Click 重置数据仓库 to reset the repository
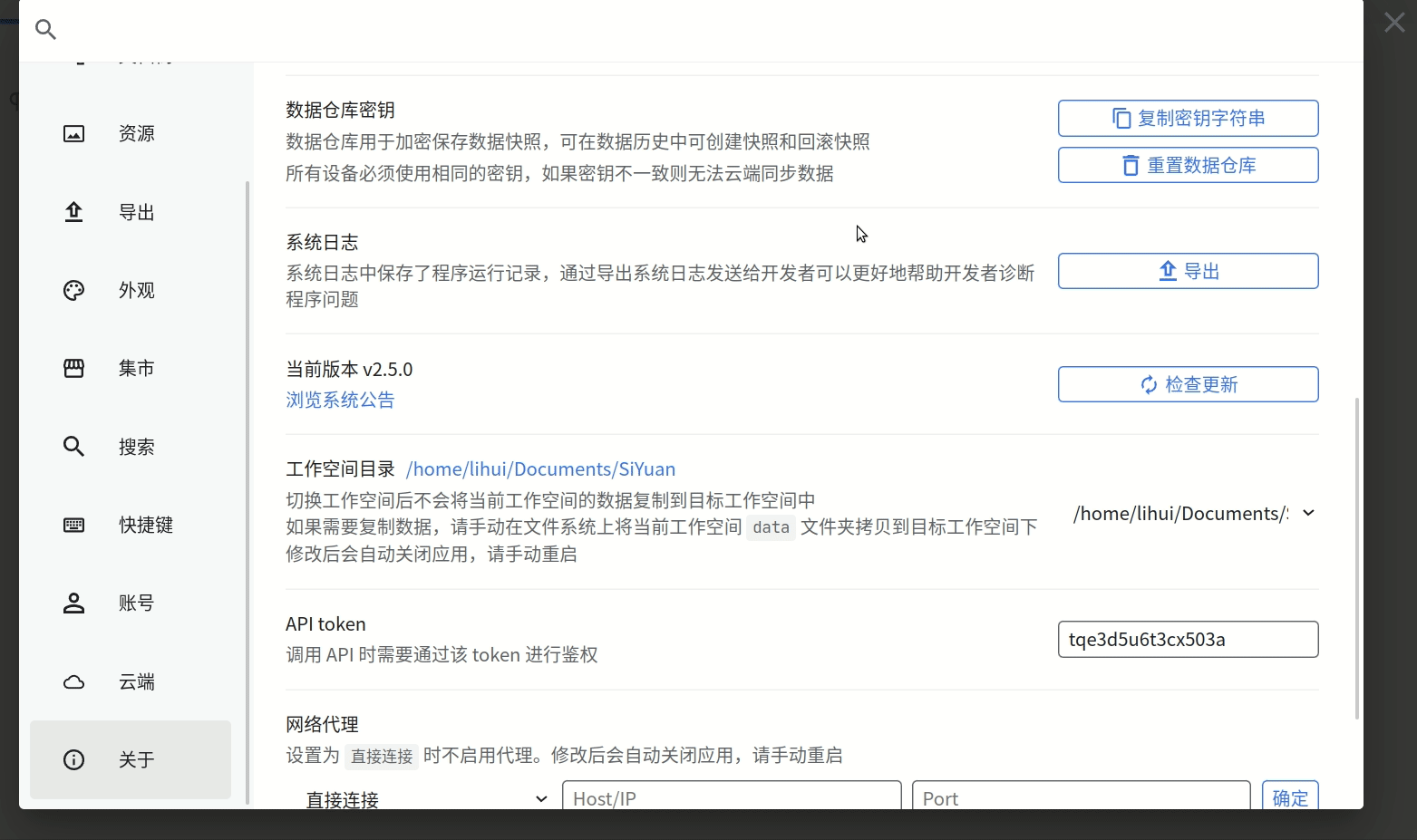Viewport: 1417px width, 840px height. 1188,165
